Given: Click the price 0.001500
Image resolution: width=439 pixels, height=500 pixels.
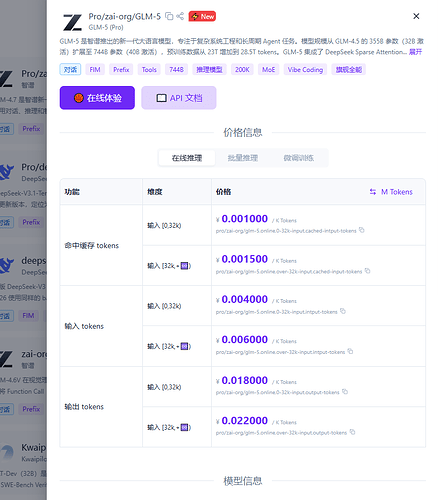Looking at the screenshot, I should pyautogui.click(x=244, y=259).
